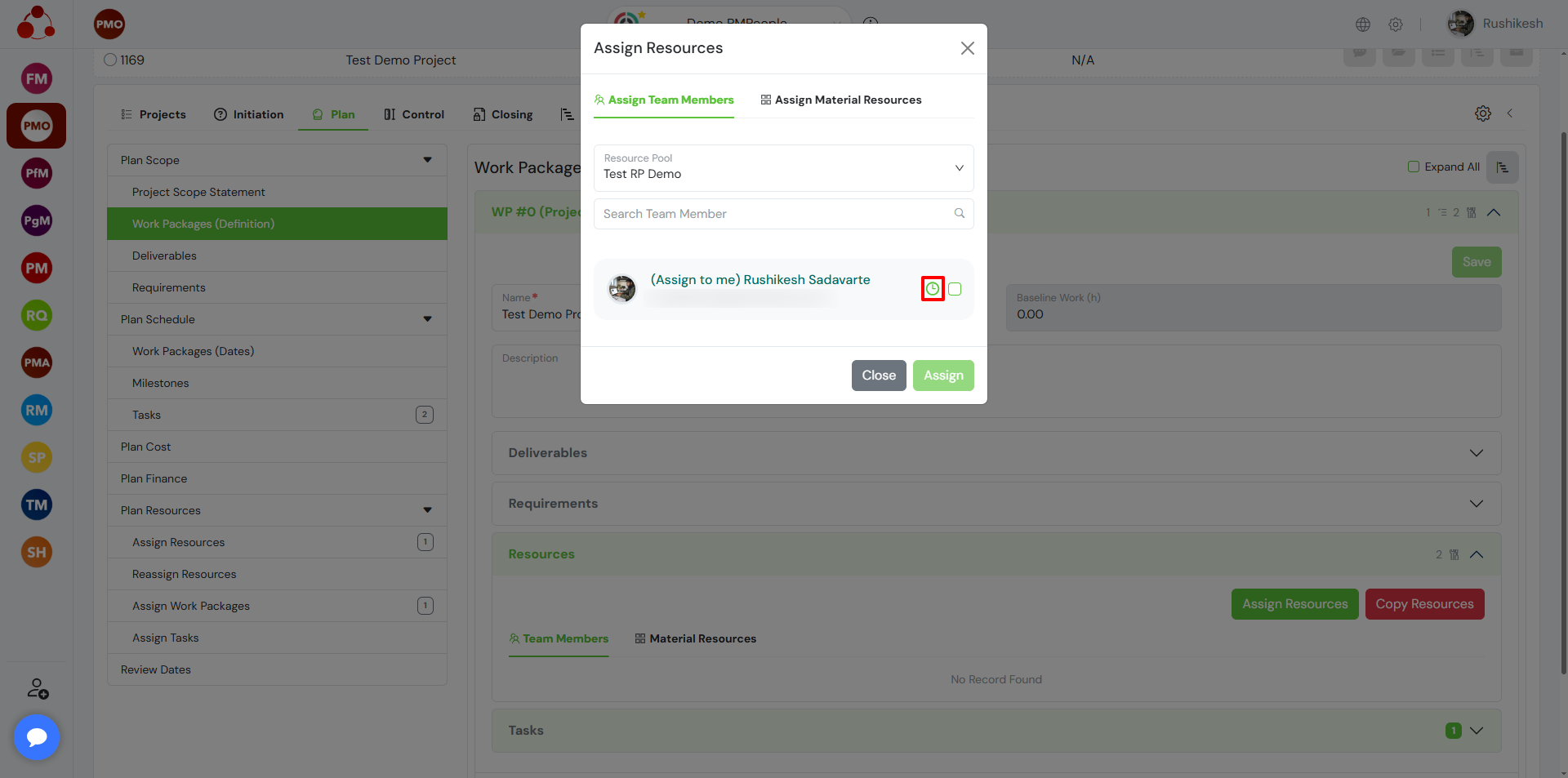Open the TM module icon
This screenshot has height=778, width=1568.
[37, 505]
